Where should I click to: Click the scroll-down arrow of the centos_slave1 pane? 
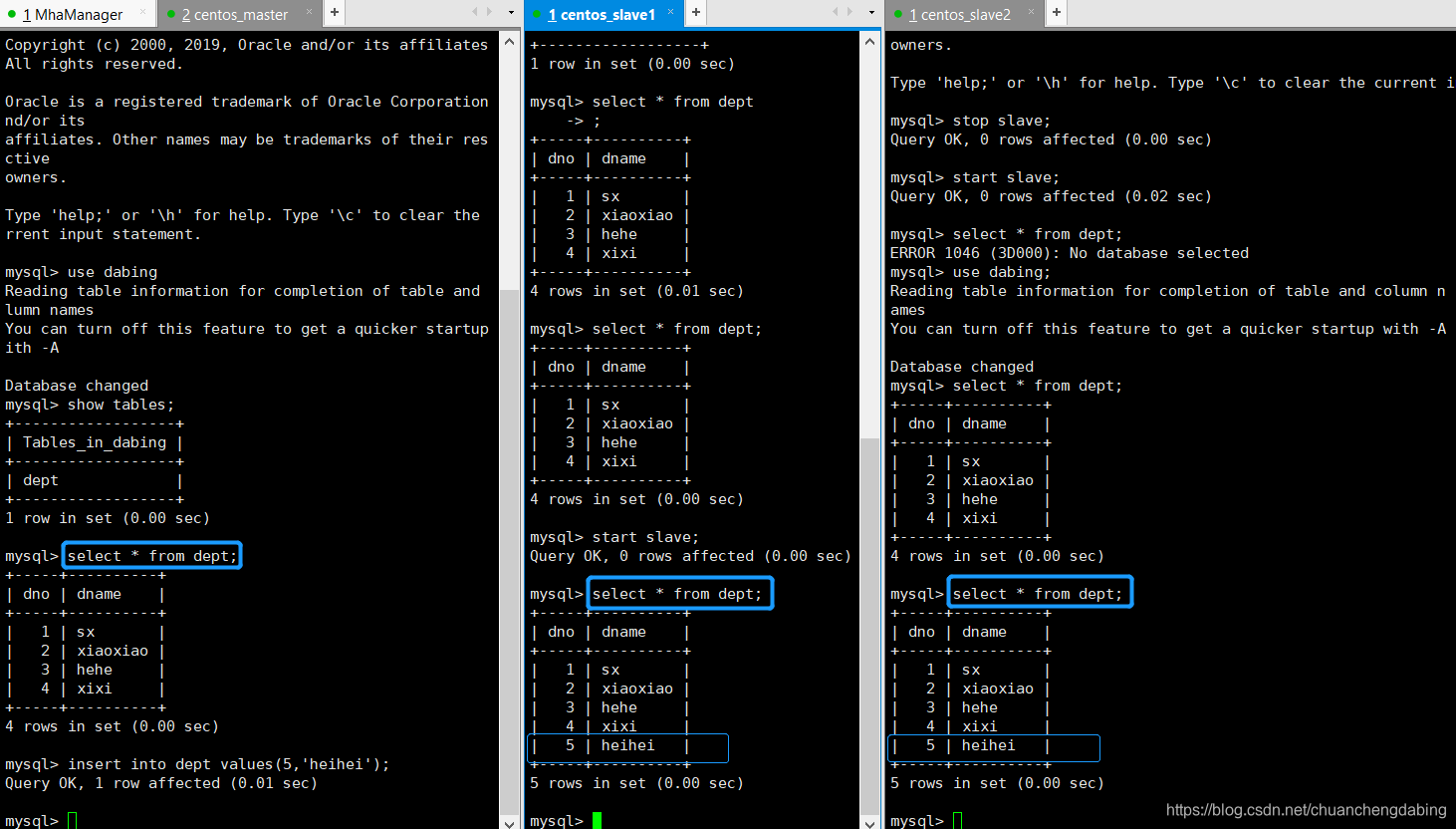870,822
